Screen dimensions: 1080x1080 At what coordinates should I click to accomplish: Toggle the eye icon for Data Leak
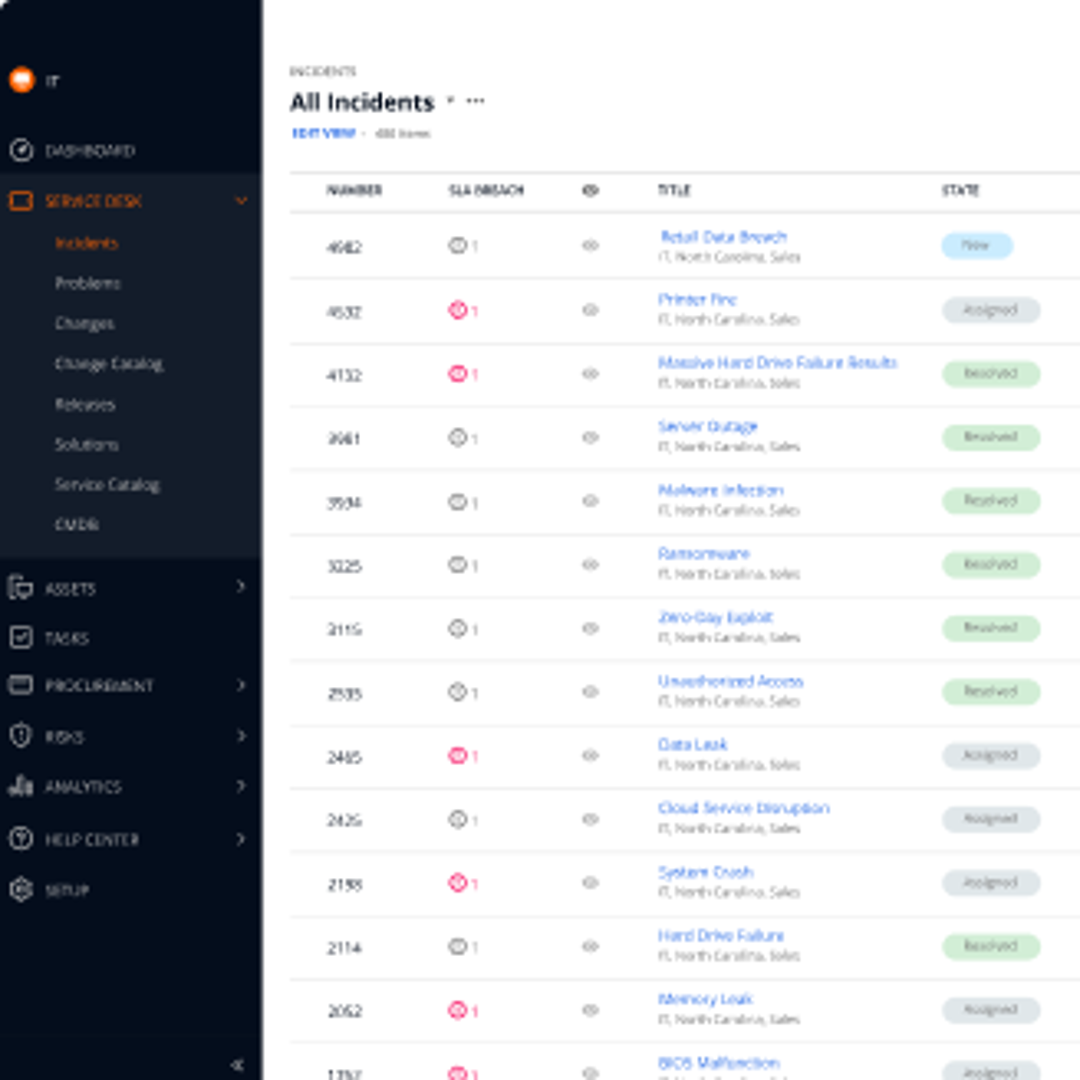pos(590,756)
